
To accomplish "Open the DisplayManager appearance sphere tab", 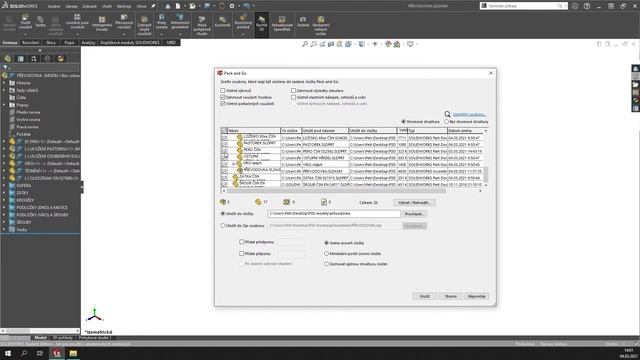I will (x=61, y=59).
